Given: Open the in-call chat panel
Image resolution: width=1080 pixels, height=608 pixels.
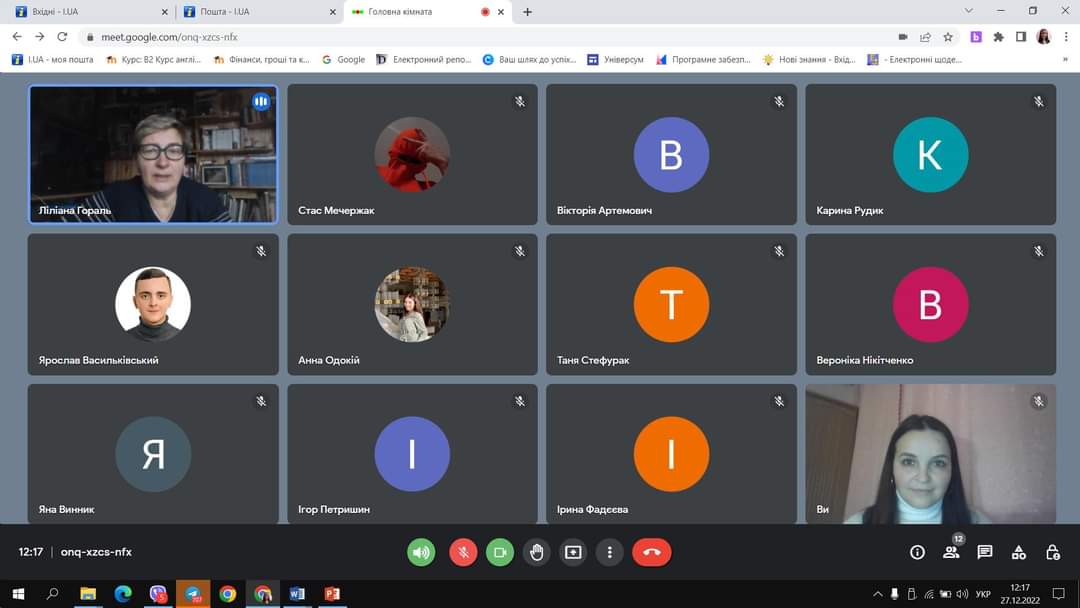Looking at the screenshot, I should (x=985, y=552).
